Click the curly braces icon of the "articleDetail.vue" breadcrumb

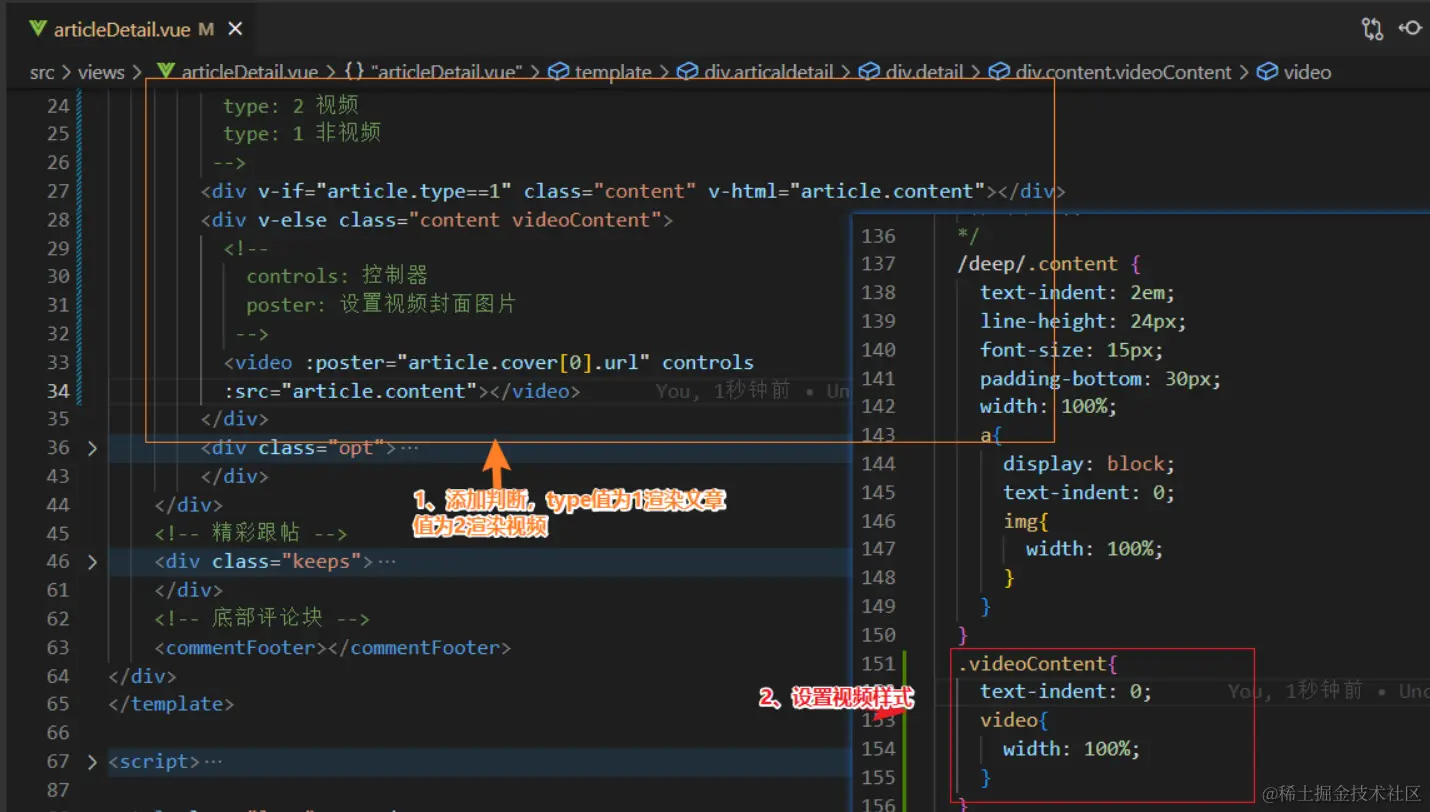point(354,72)
